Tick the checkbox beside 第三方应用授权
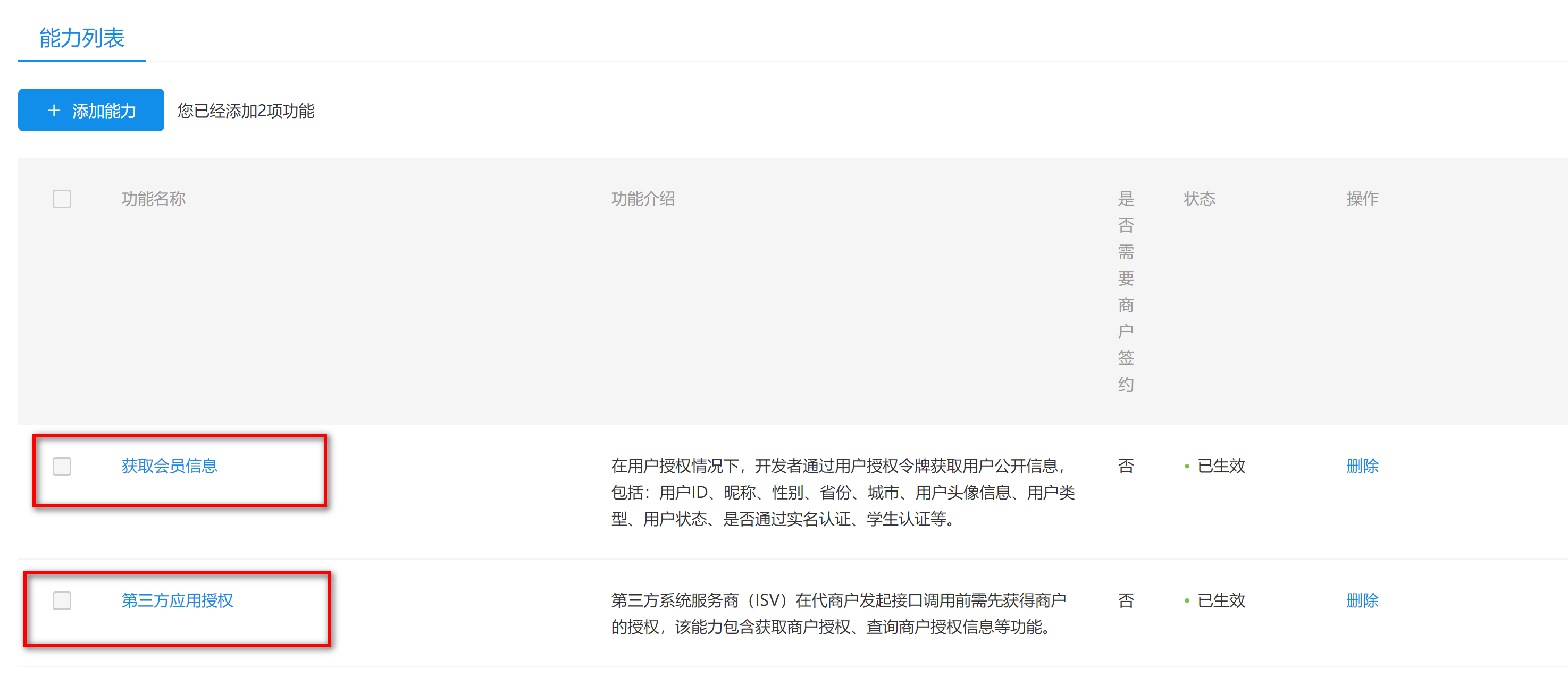This screenshot has height=694, width=1568. 62,601
